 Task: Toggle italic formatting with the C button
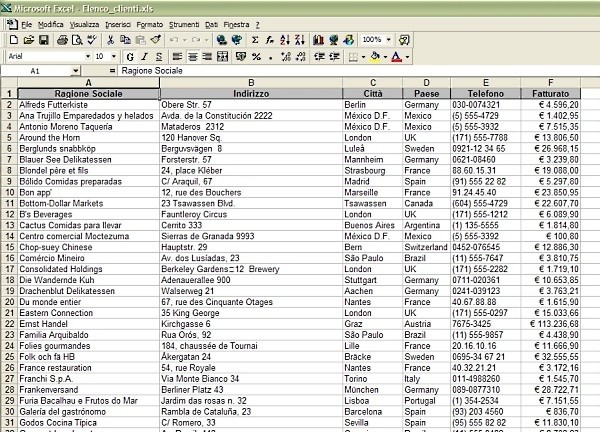[x=145, y=57]
